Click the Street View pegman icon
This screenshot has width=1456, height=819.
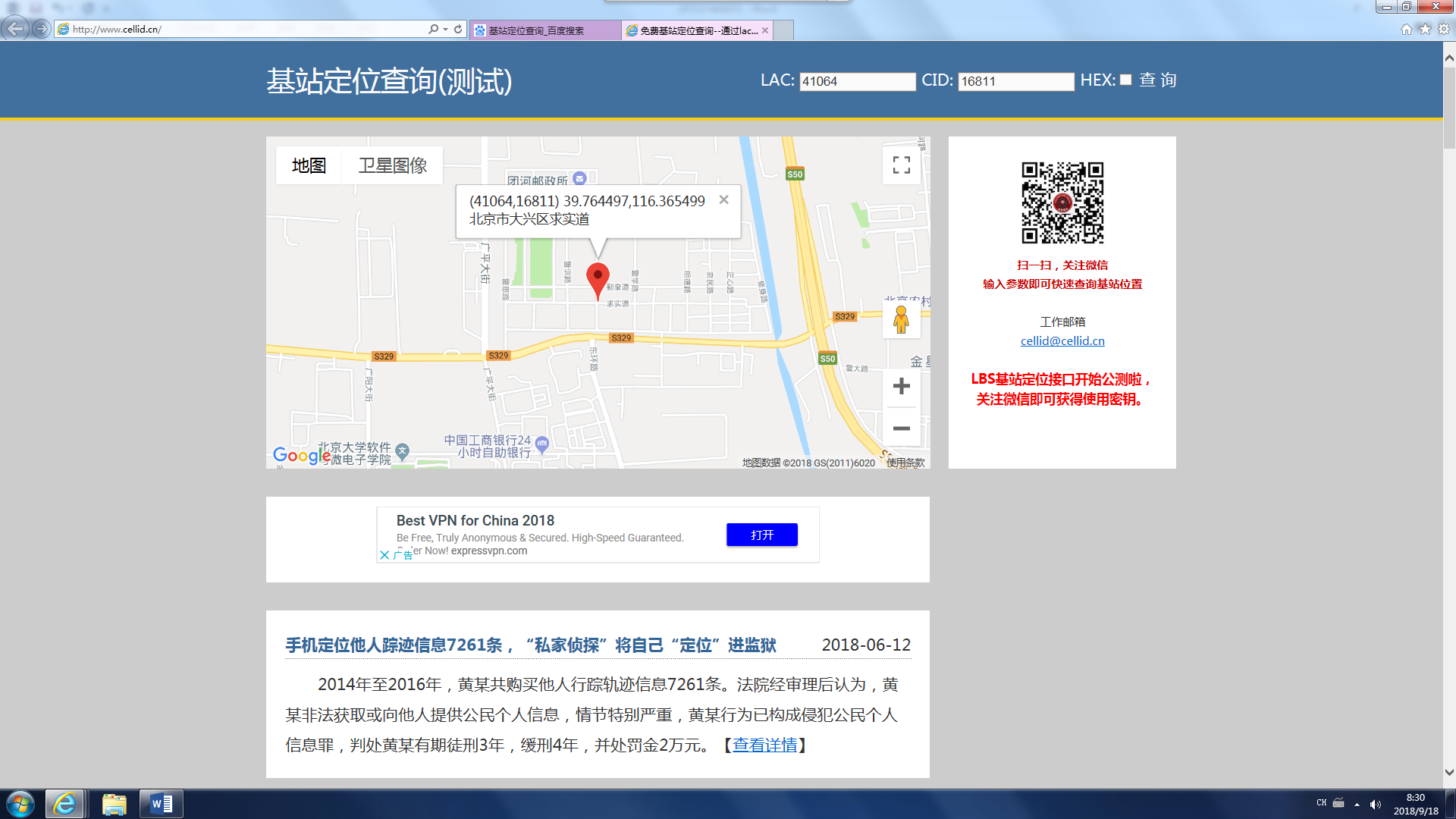(901, 319)
